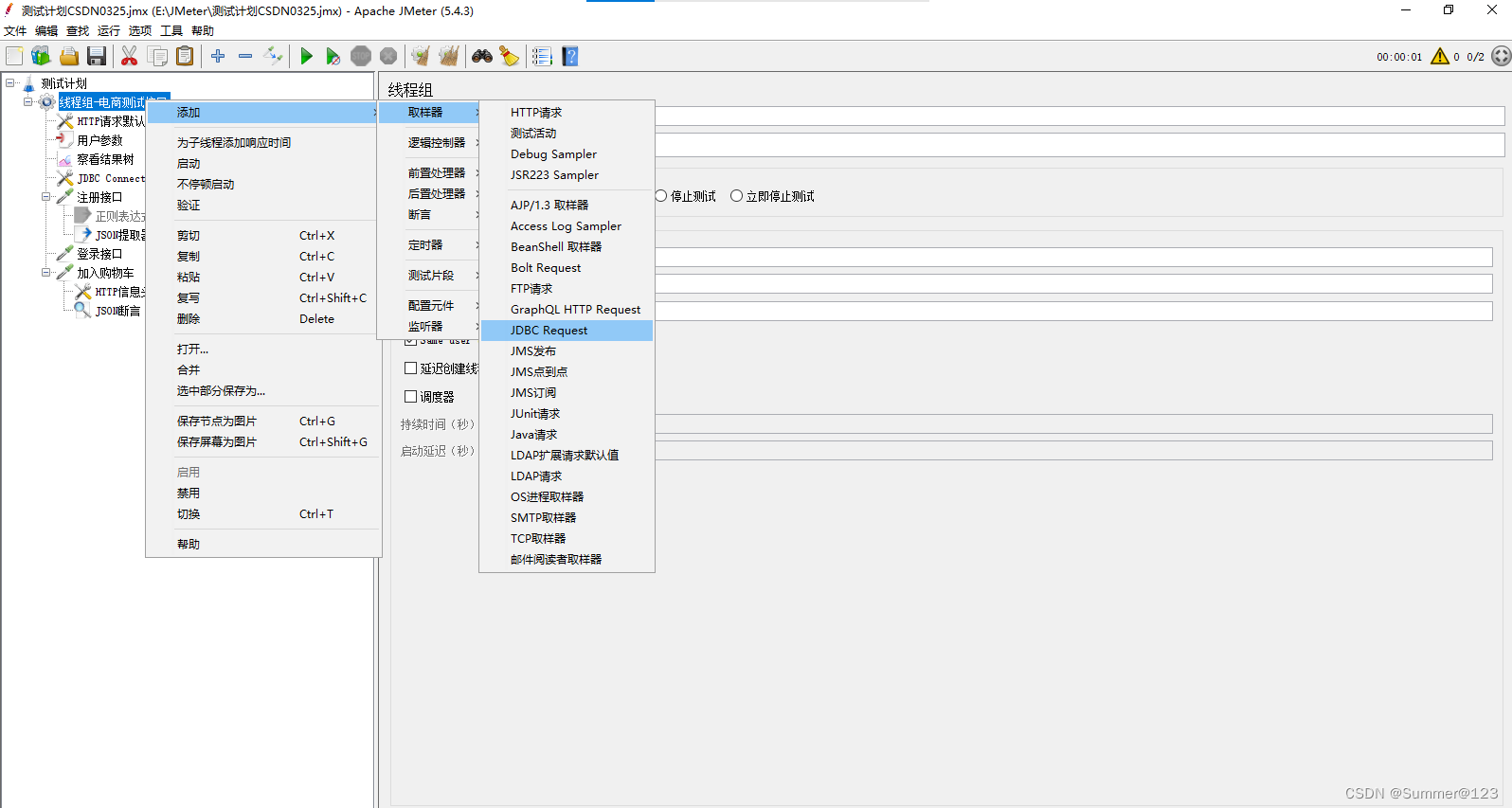Viewport: 1512px width, 808px height.
Task: Click the Copy toolbar icon
Action: (158, 56)
